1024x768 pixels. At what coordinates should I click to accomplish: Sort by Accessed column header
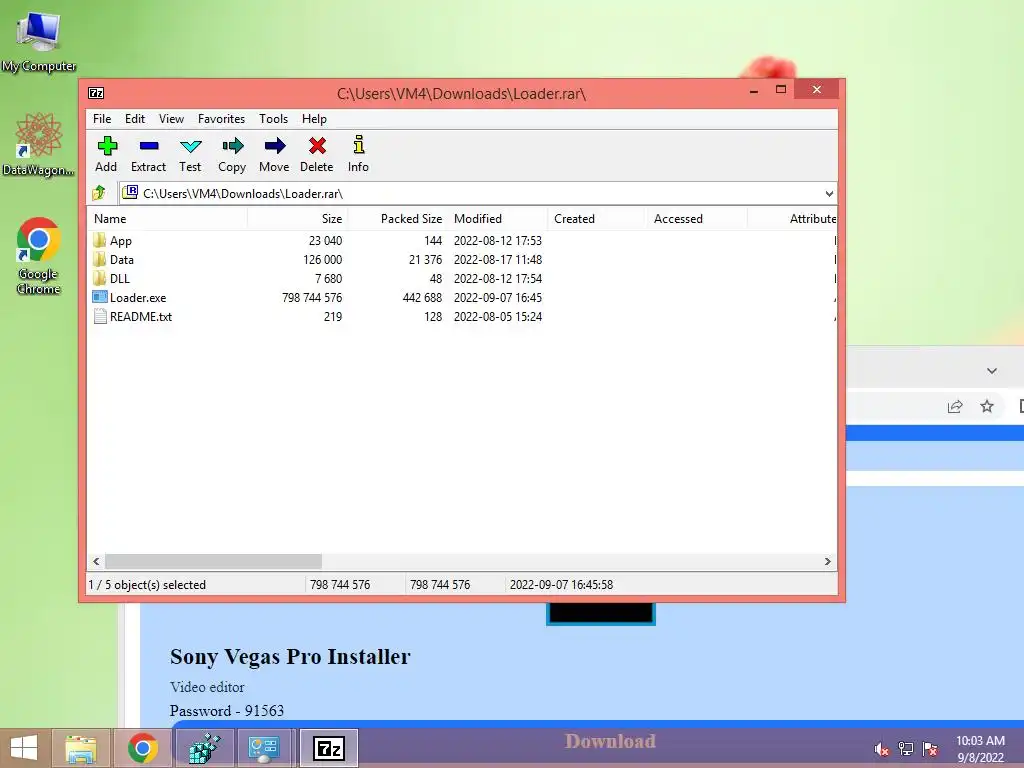[x=697, y=219]
